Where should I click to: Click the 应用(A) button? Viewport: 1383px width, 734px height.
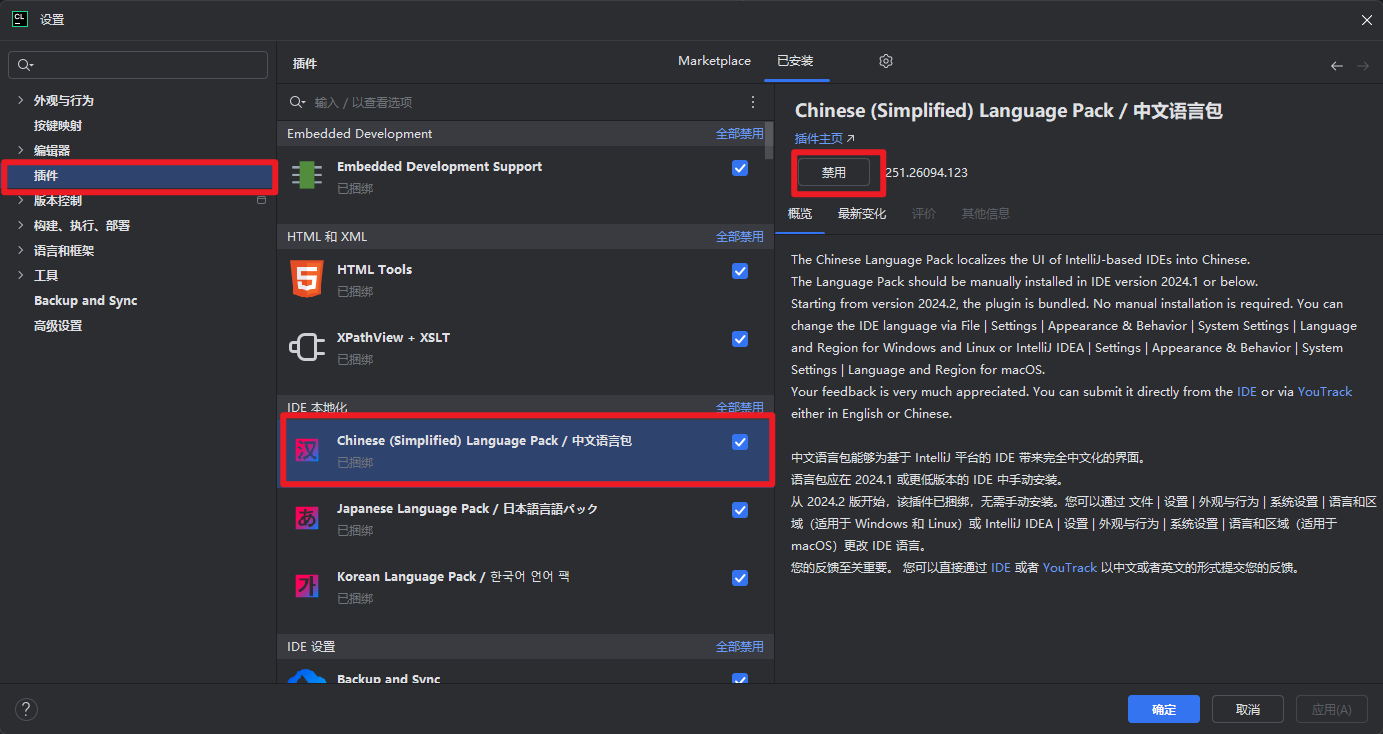click(1332, 709)
